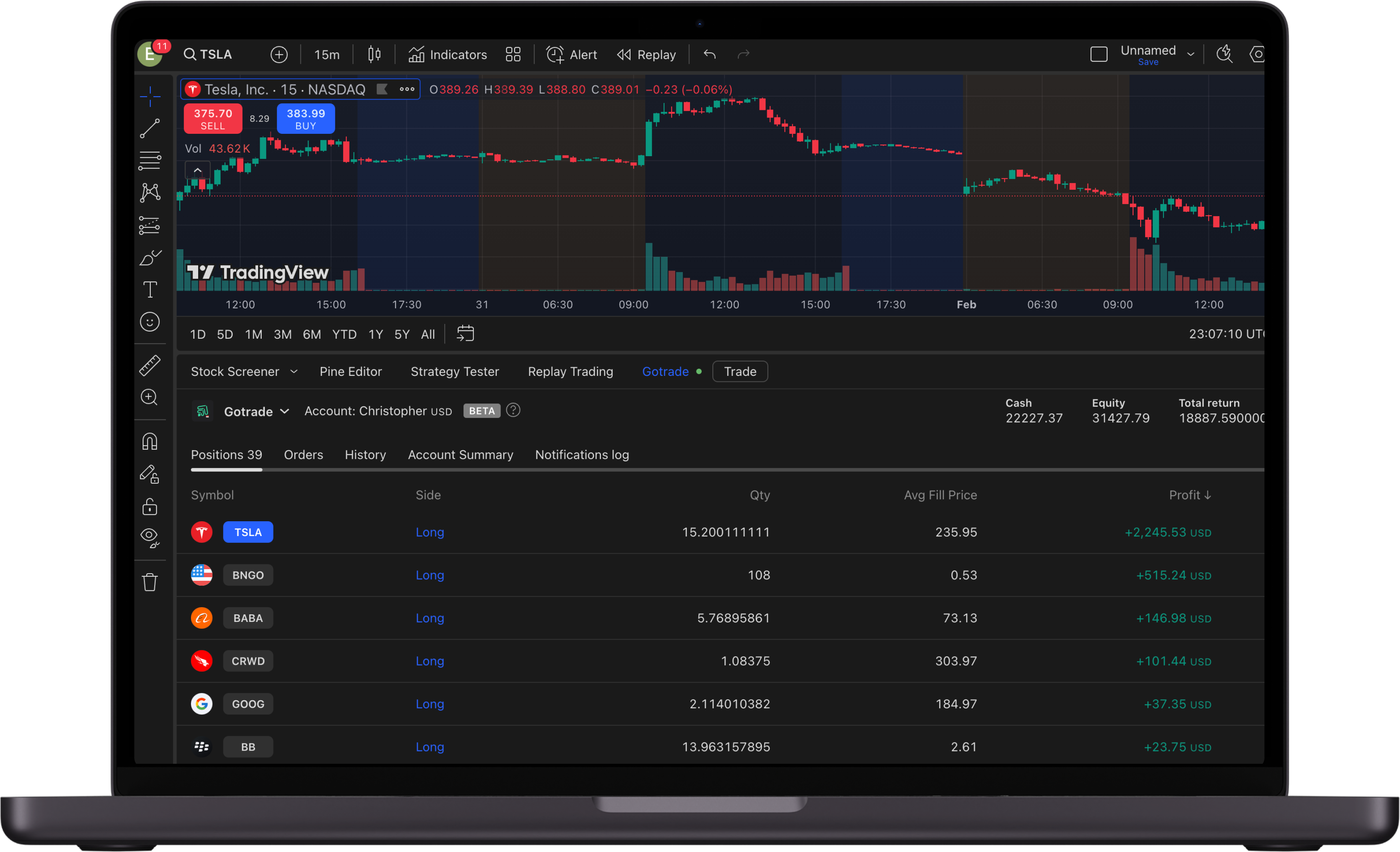Lock all drawings on the chart
The image size is (1400, 852).
pos(149,506)
